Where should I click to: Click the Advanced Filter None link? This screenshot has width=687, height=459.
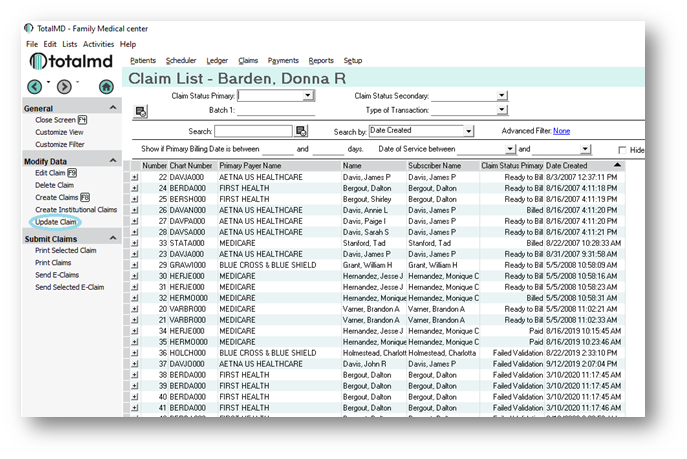(x=561, y=131)
